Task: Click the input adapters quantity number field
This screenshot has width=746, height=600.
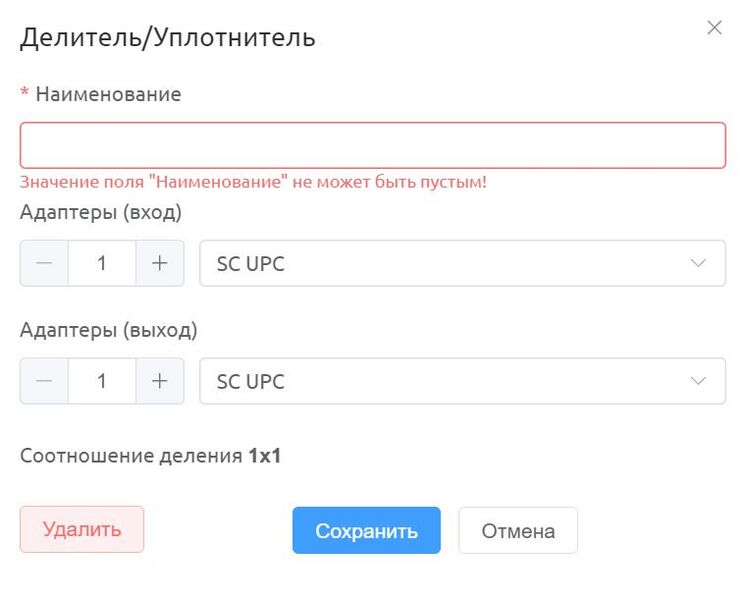Action: 102,263
